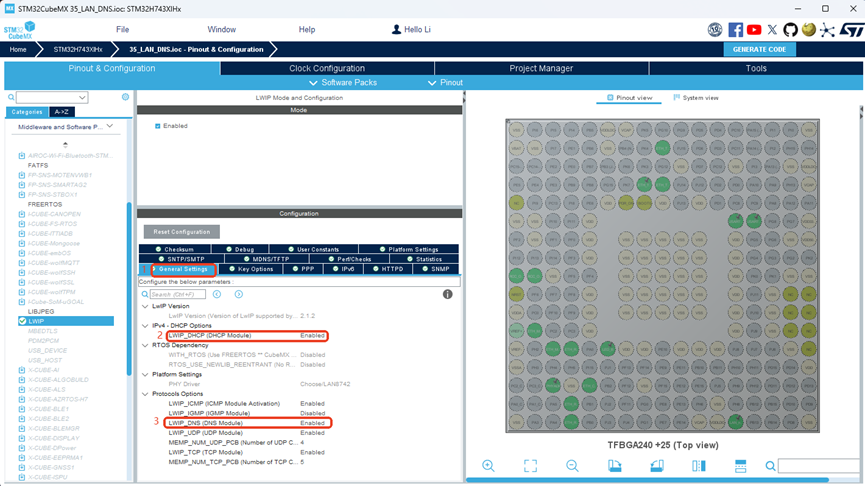Zoom in on the pinout view
Viewport: 865px width, 486px height.
[488, 466]
